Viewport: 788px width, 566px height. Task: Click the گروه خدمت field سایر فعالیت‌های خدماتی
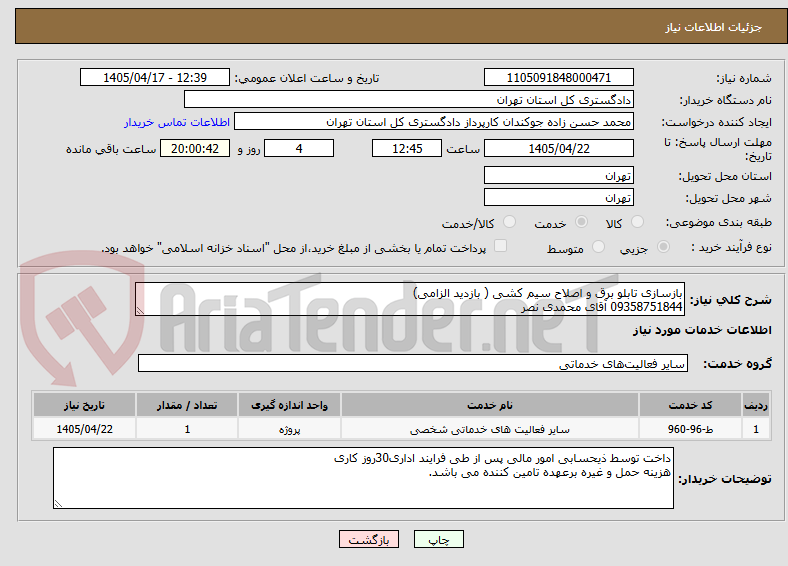(413, 363)
